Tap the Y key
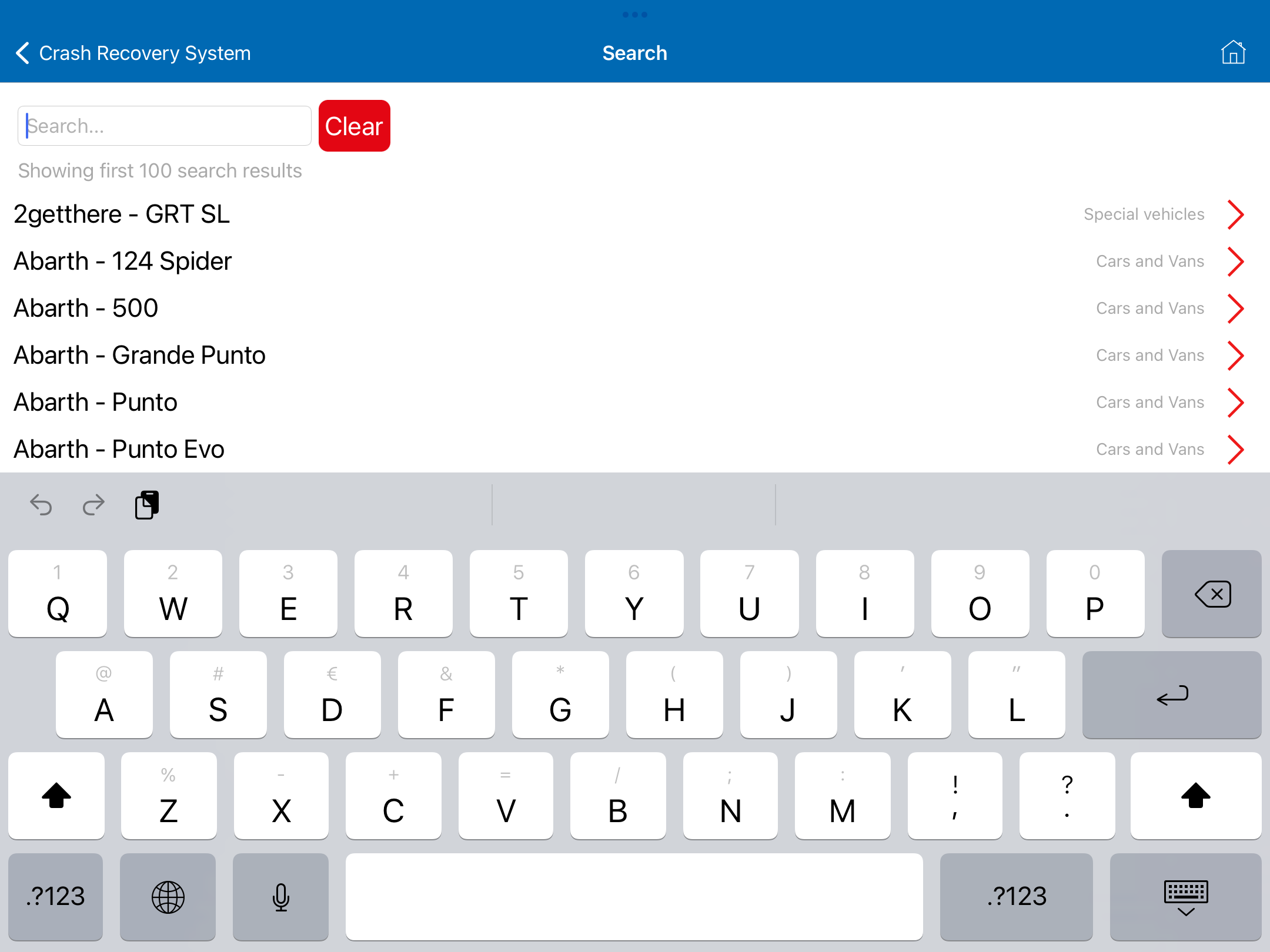The width and height of the screenshot is (1270, 952). pos(634,594)
